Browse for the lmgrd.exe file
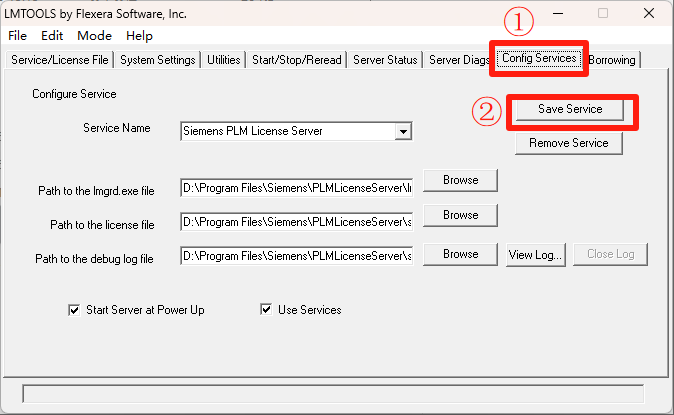Viewport: 674px width, 415px height. pos(460,181)
